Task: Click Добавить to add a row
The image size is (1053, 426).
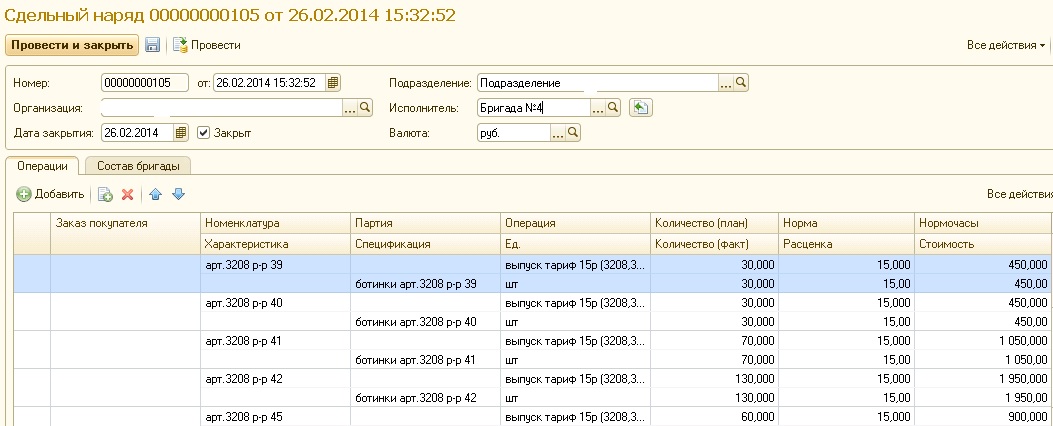Action: [x=50, y=194]
